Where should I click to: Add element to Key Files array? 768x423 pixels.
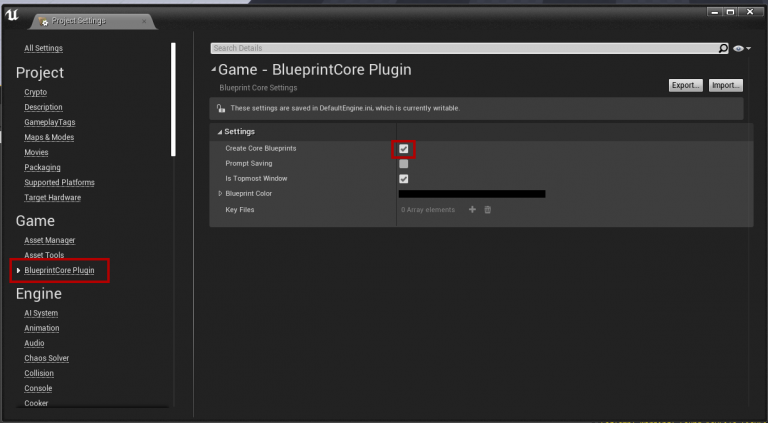pos(472,210)
